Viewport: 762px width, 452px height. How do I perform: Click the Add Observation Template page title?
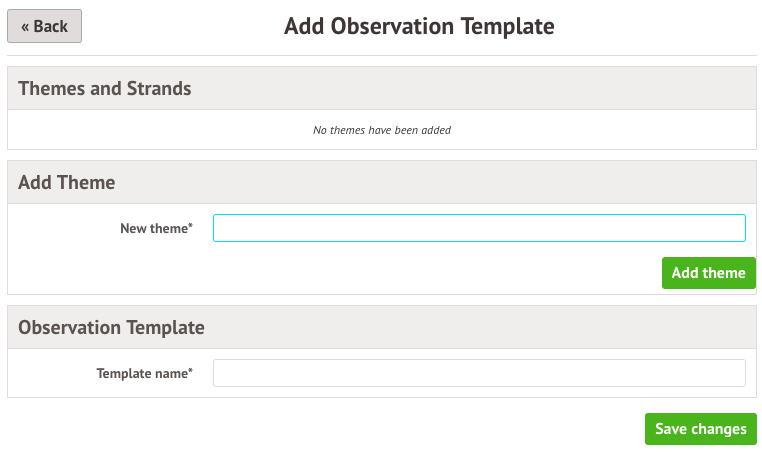[419, 26]
